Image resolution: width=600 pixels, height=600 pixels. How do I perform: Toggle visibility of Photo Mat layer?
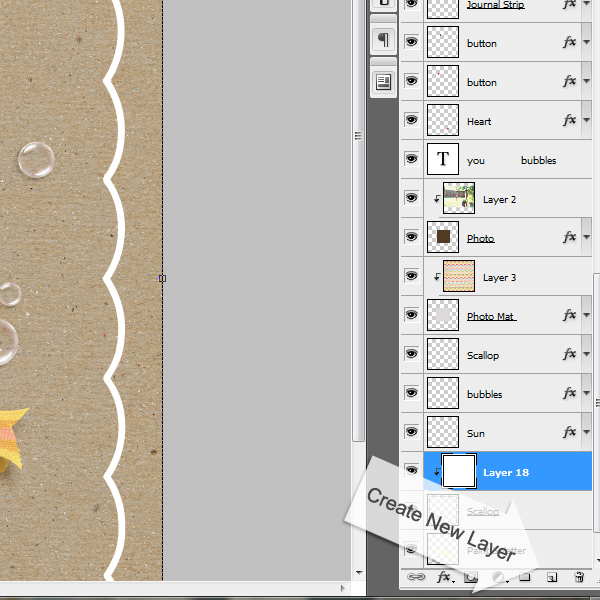[411, 315]
